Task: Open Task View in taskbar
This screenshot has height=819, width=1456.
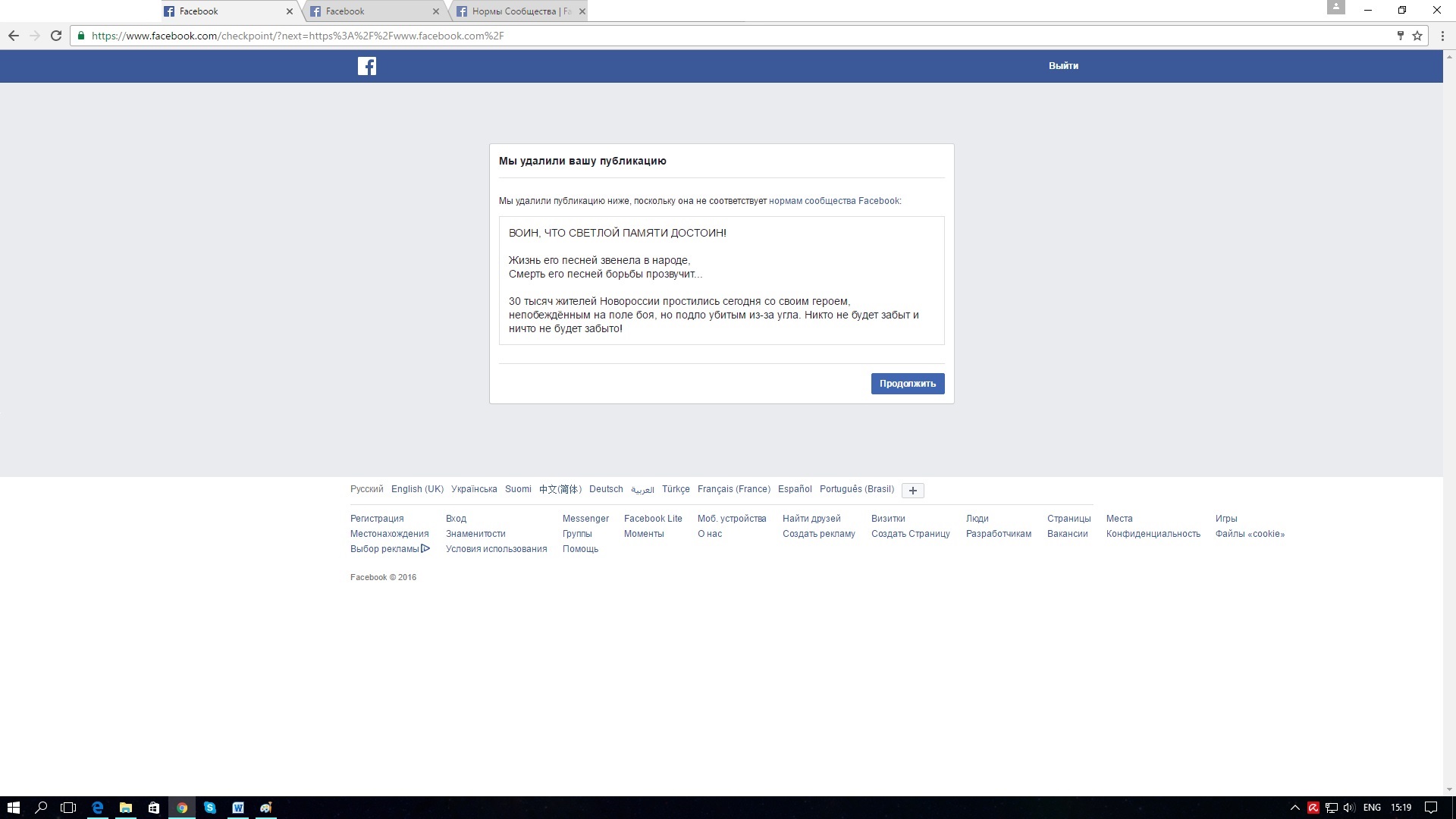Action: pos(68,808)
